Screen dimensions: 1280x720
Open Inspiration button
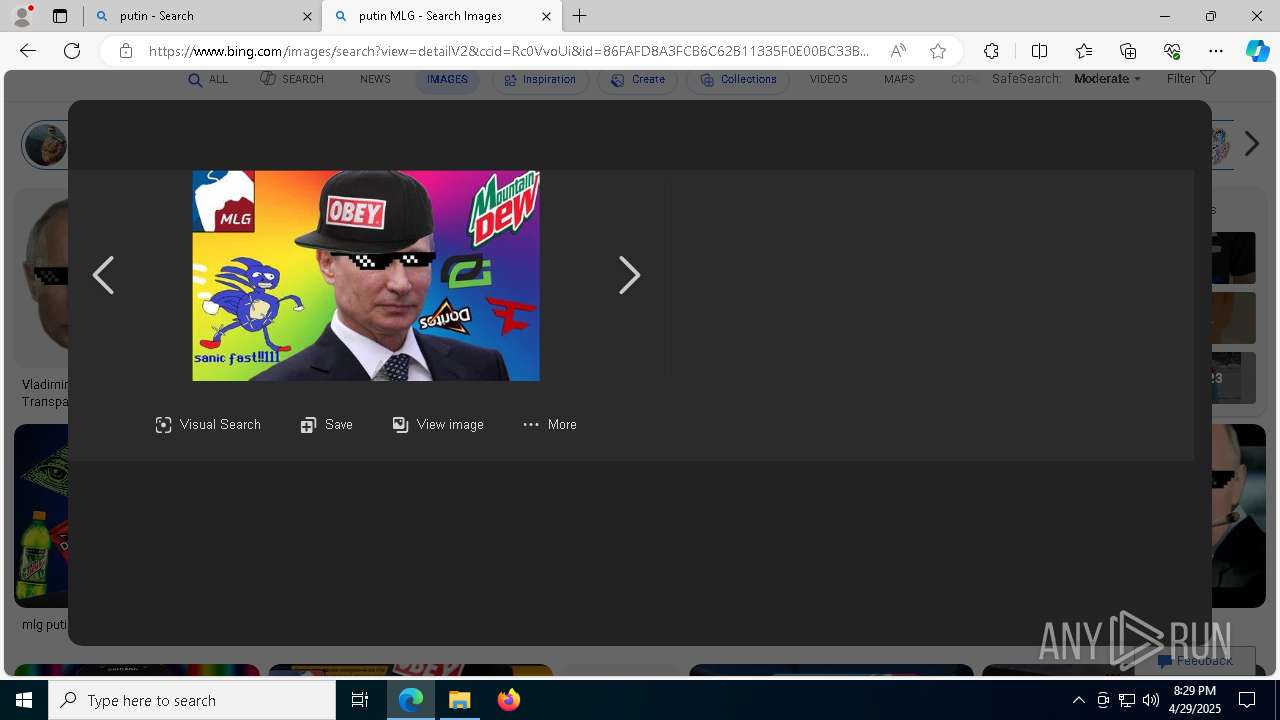540,79
